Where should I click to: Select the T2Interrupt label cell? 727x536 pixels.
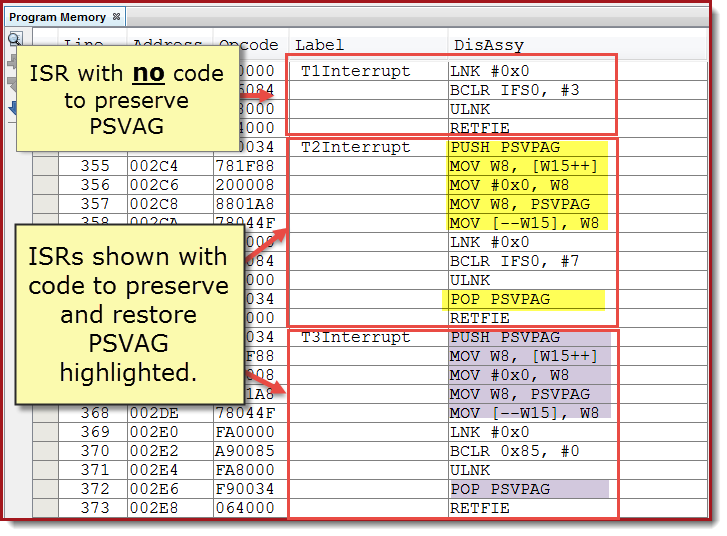point(355,147)
